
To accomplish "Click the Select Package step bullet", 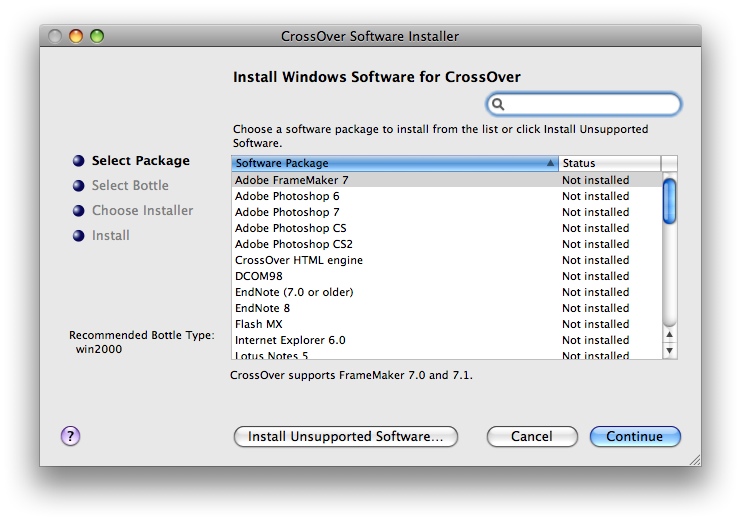I will point(78,161).
